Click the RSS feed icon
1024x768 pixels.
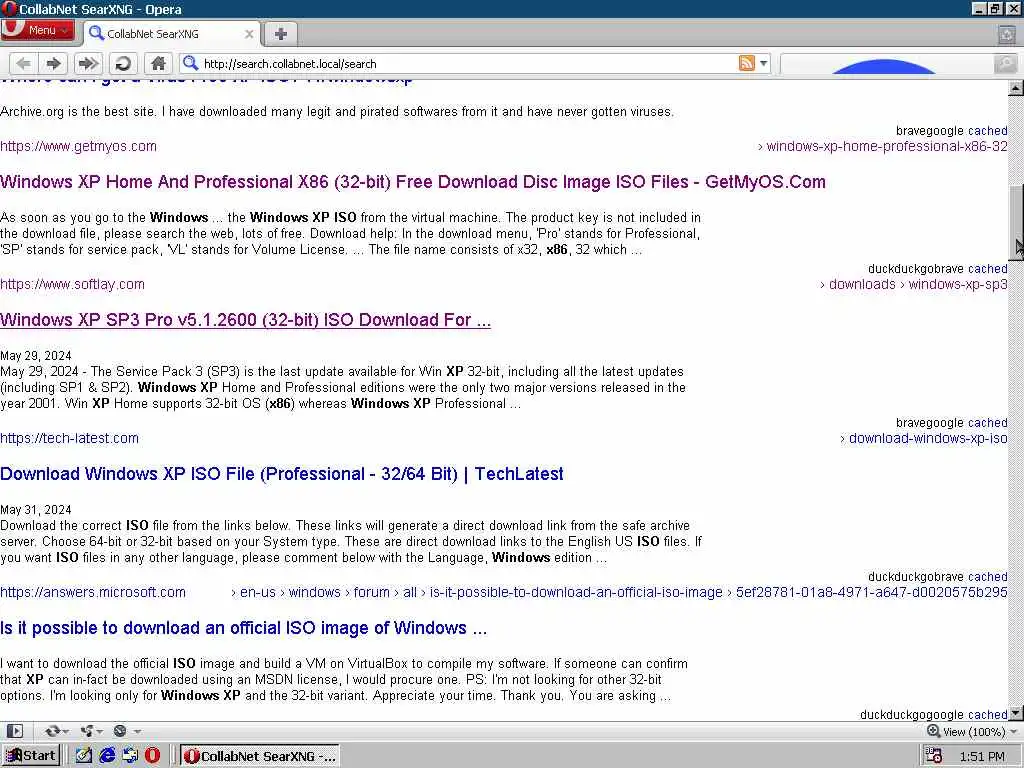tap(746, 63)
